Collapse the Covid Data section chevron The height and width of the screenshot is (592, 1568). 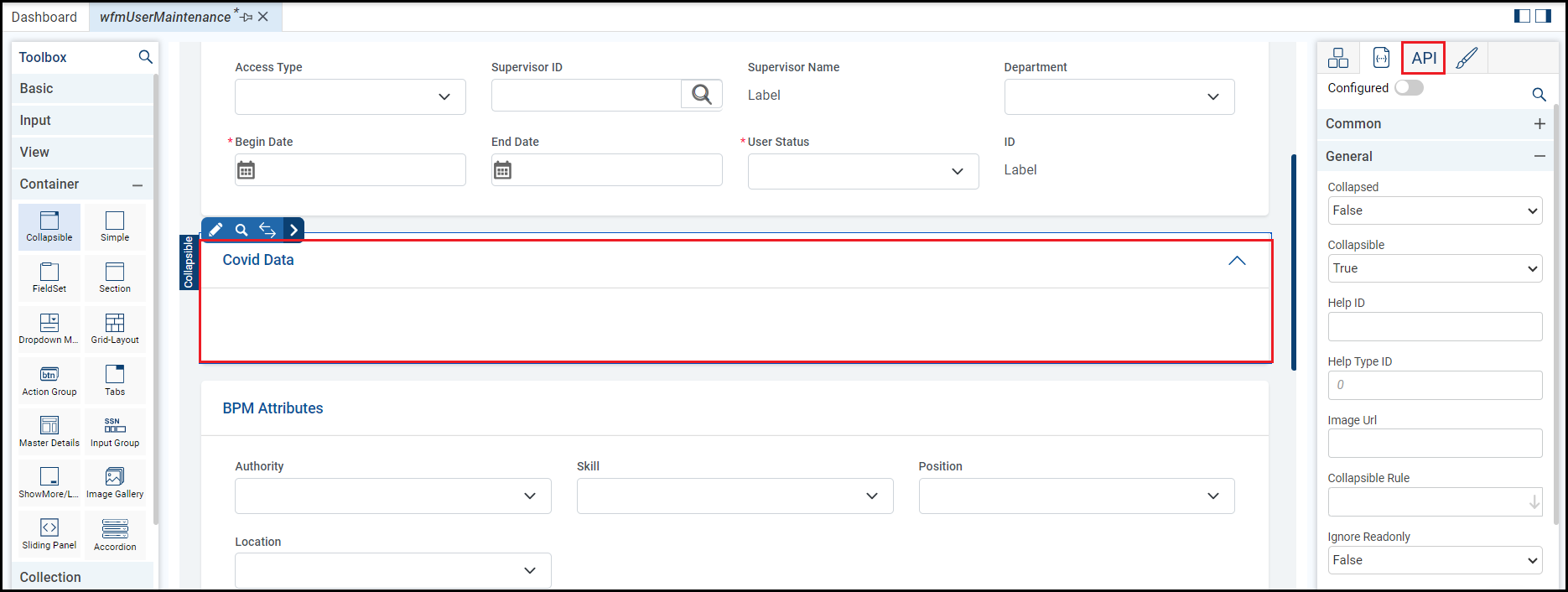[1237, 261]
